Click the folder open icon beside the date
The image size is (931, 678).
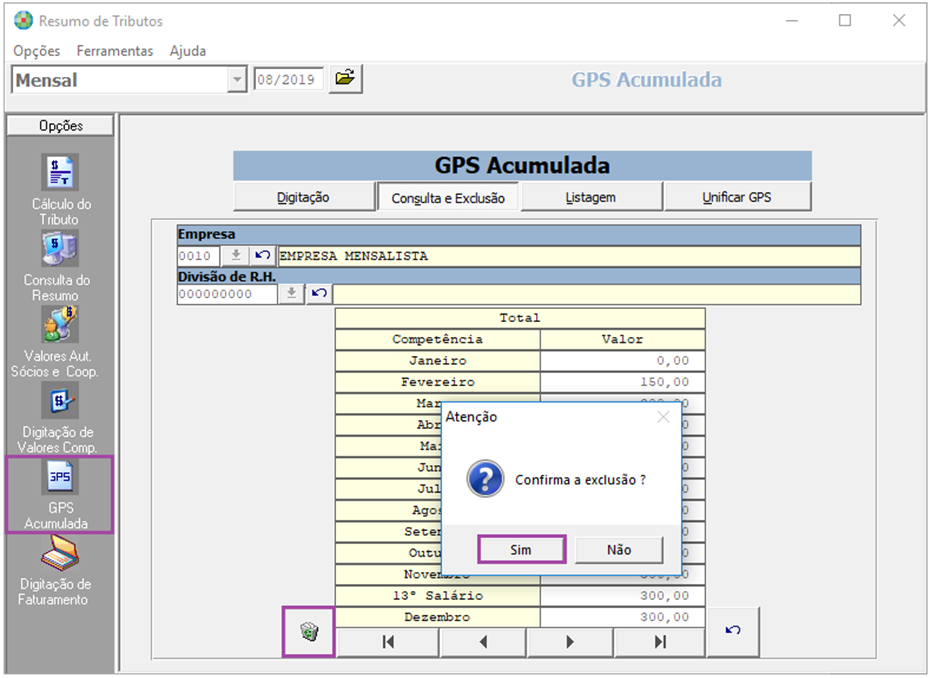(347, 79)
